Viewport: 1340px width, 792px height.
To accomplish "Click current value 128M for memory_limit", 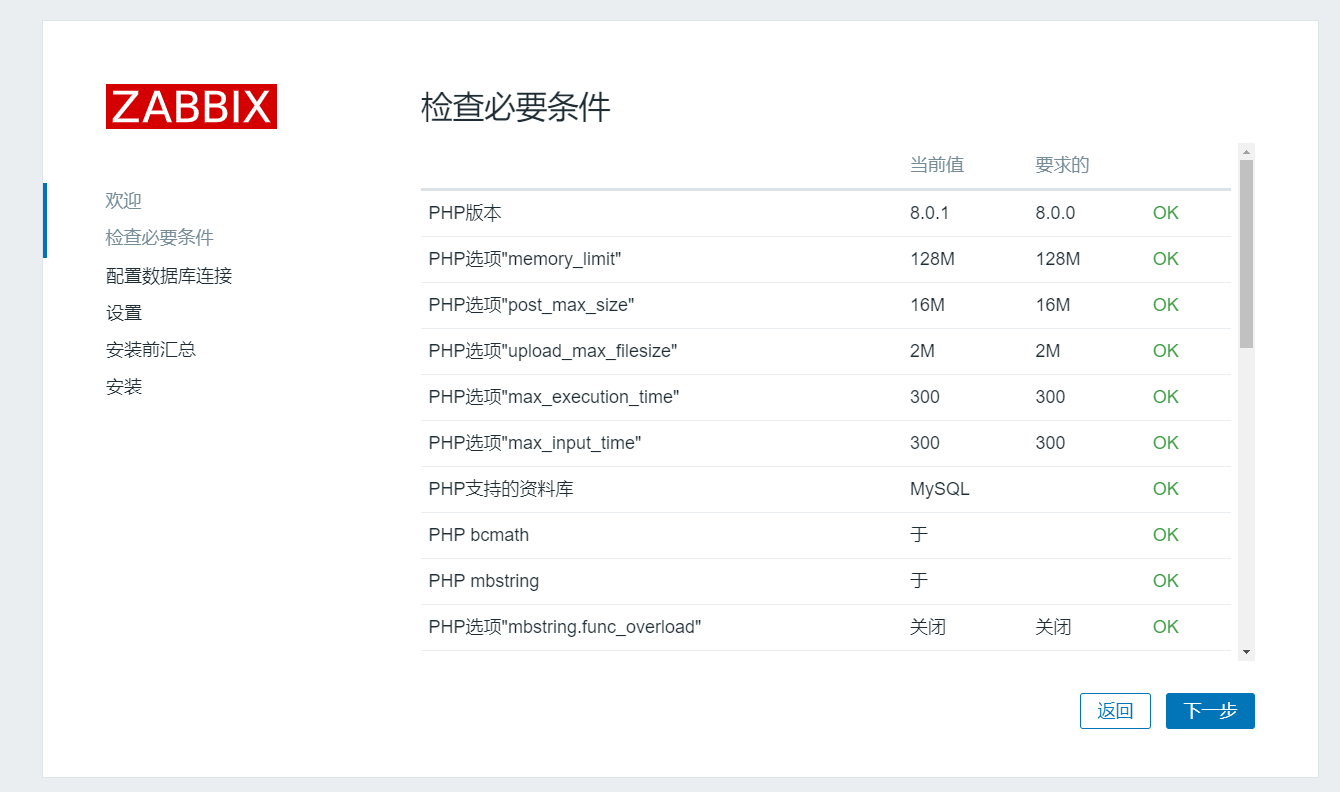I will pos(932,259).
